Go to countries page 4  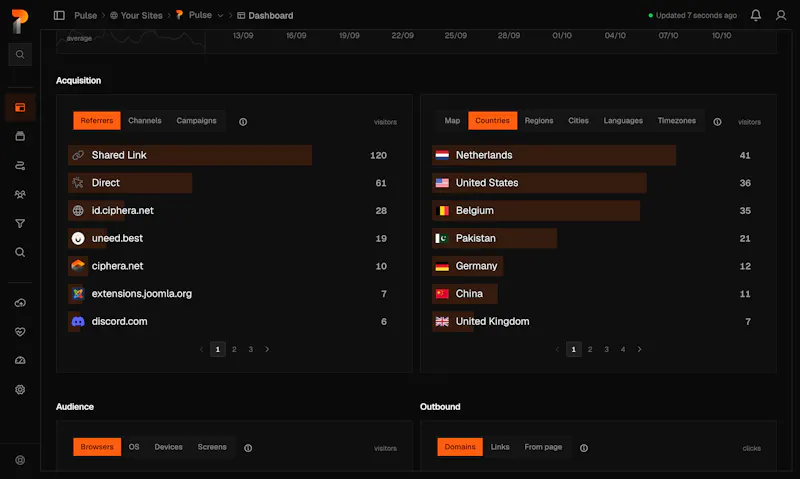click(x=623, y=349)
